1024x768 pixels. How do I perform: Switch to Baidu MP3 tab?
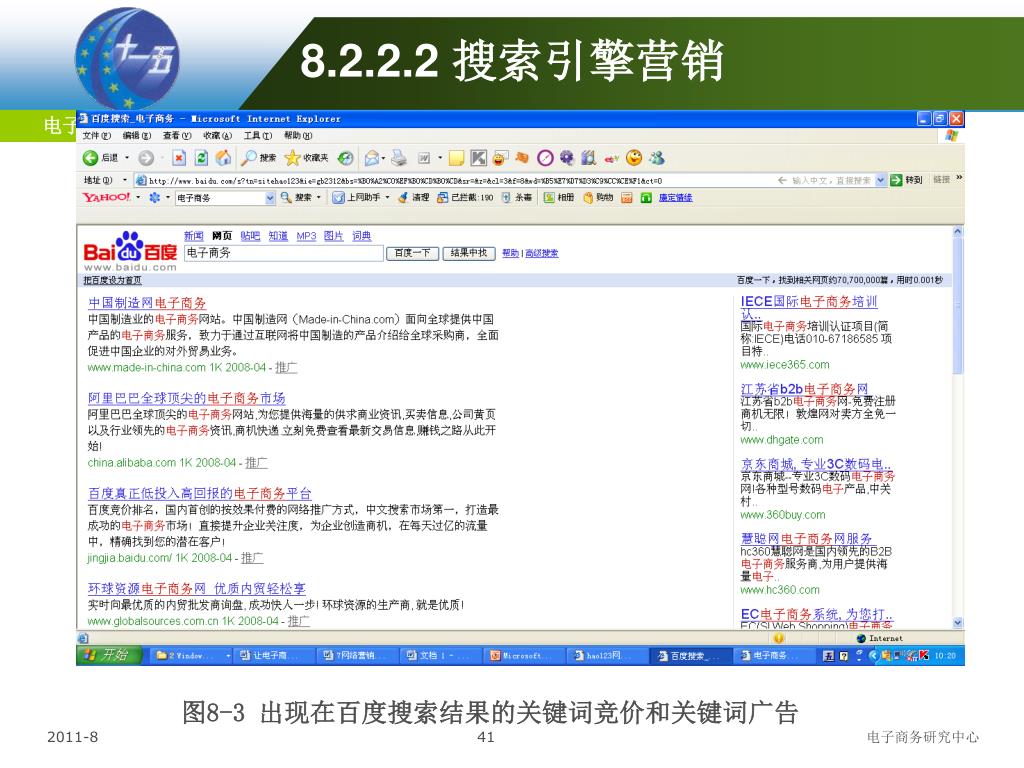coord(306,236)
